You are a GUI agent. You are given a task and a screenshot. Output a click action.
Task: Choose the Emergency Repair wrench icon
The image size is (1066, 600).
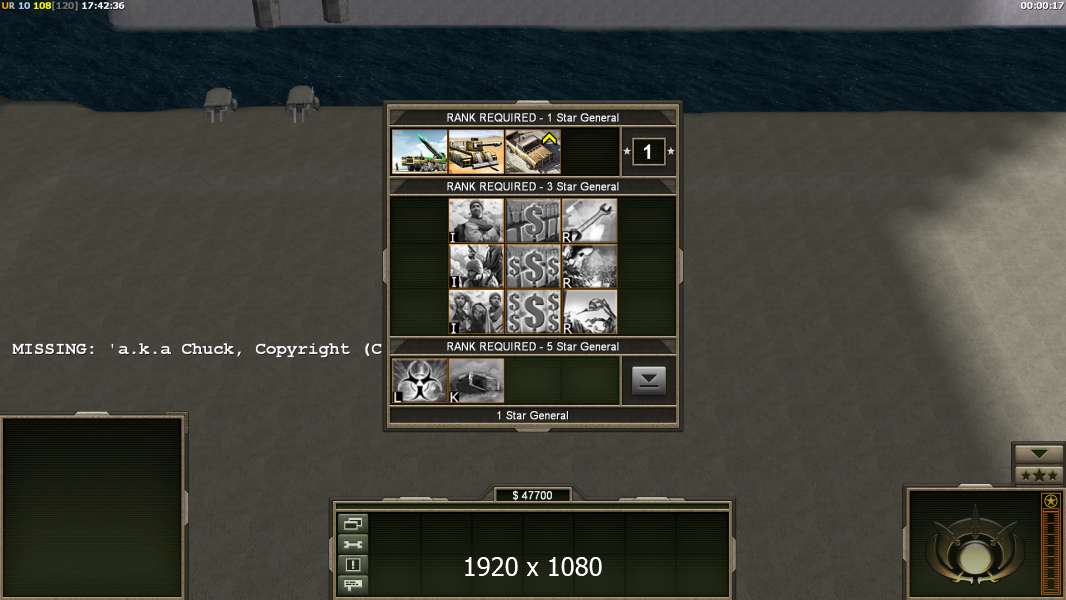(x=589, y=221)
